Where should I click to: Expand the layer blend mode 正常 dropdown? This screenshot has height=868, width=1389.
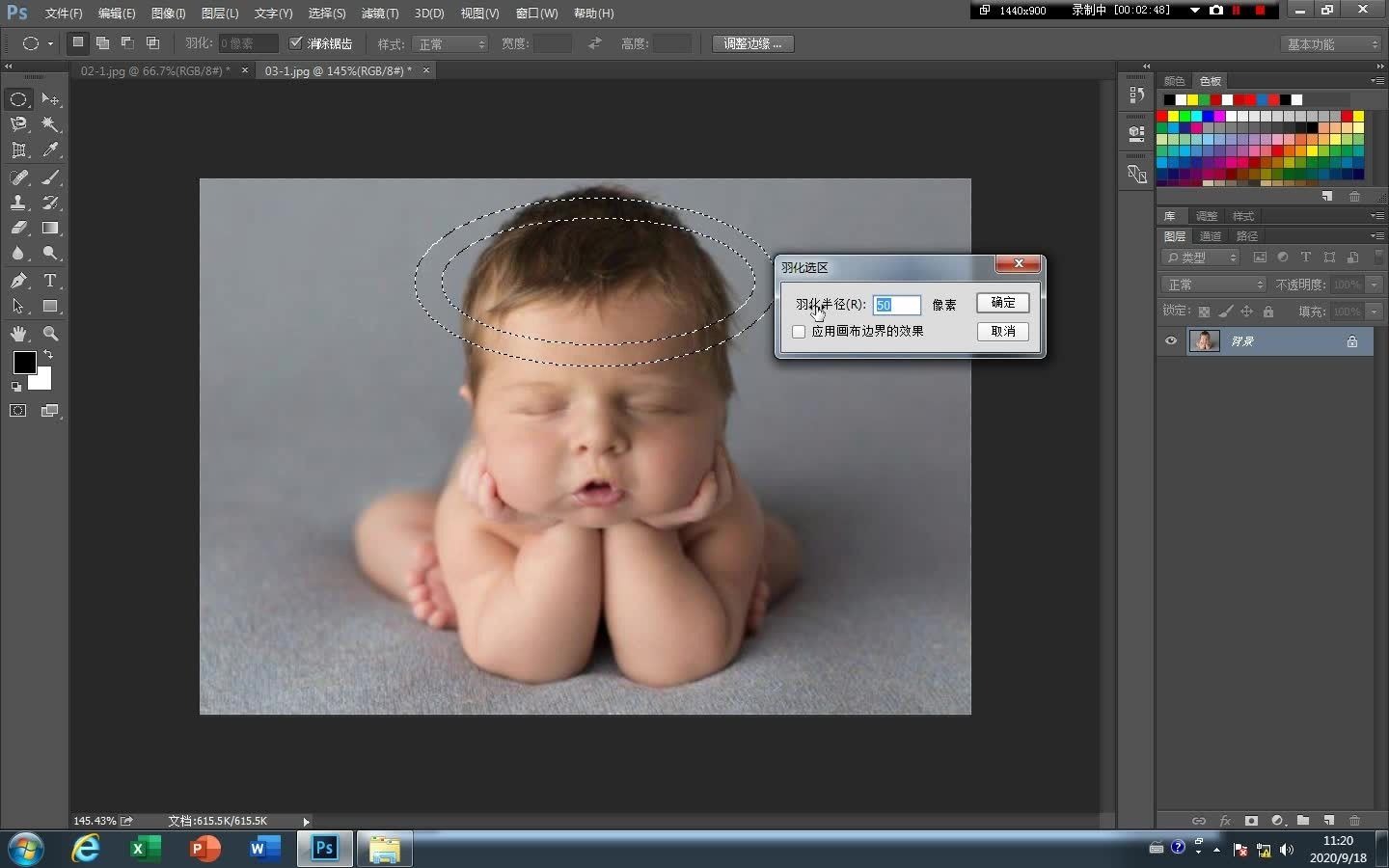[1212, 285]
